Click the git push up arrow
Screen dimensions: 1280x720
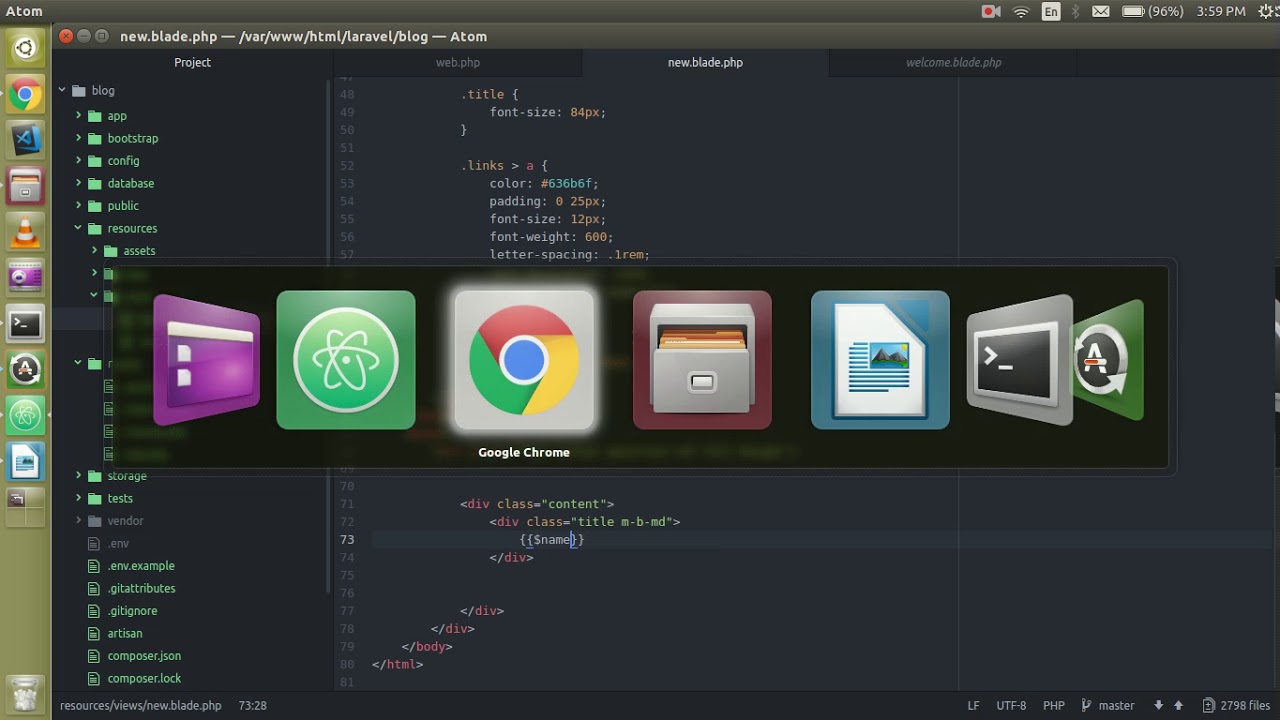pos(1178,705)
